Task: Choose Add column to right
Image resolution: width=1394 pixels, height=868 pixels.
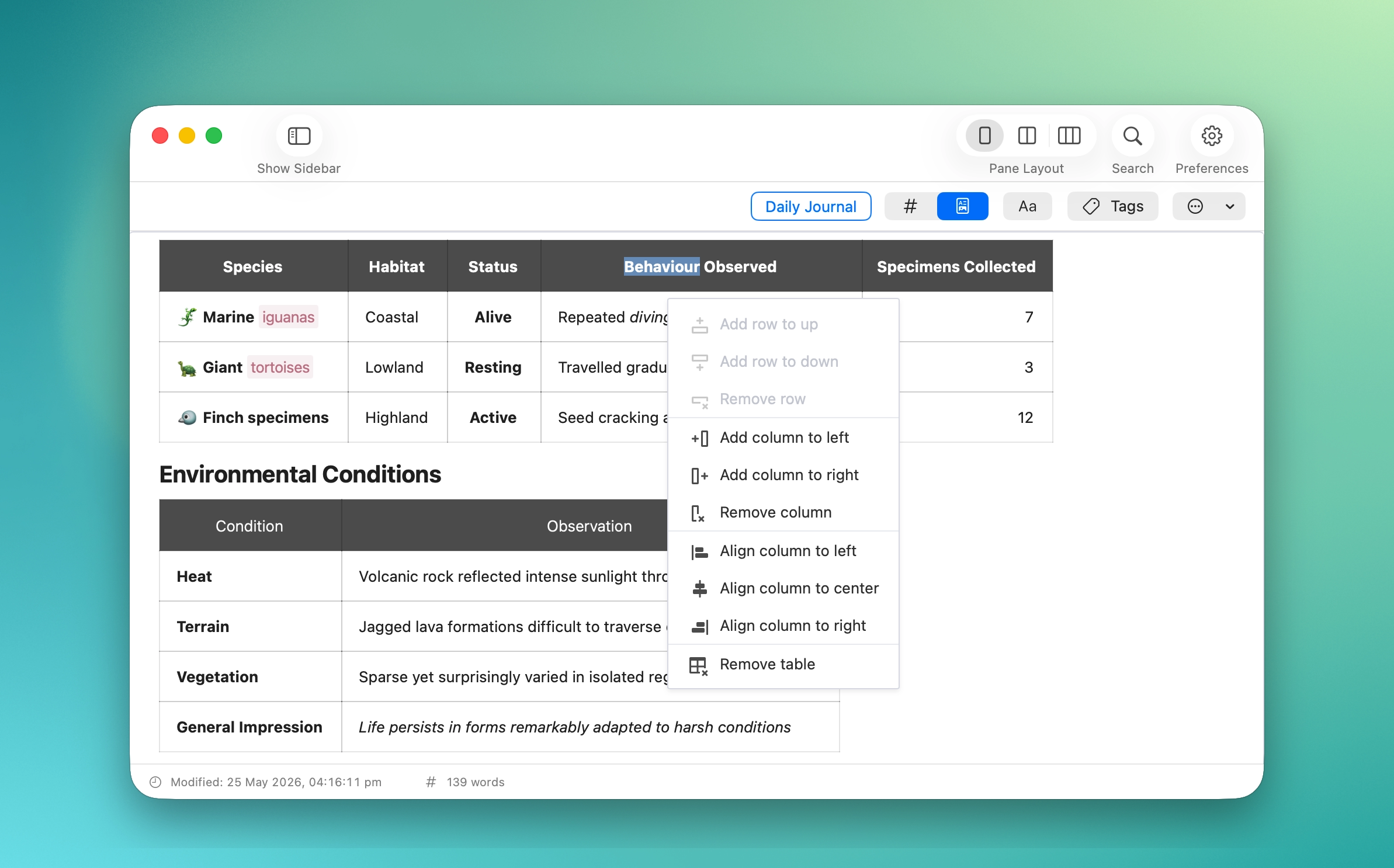Action: click(783, 475)
